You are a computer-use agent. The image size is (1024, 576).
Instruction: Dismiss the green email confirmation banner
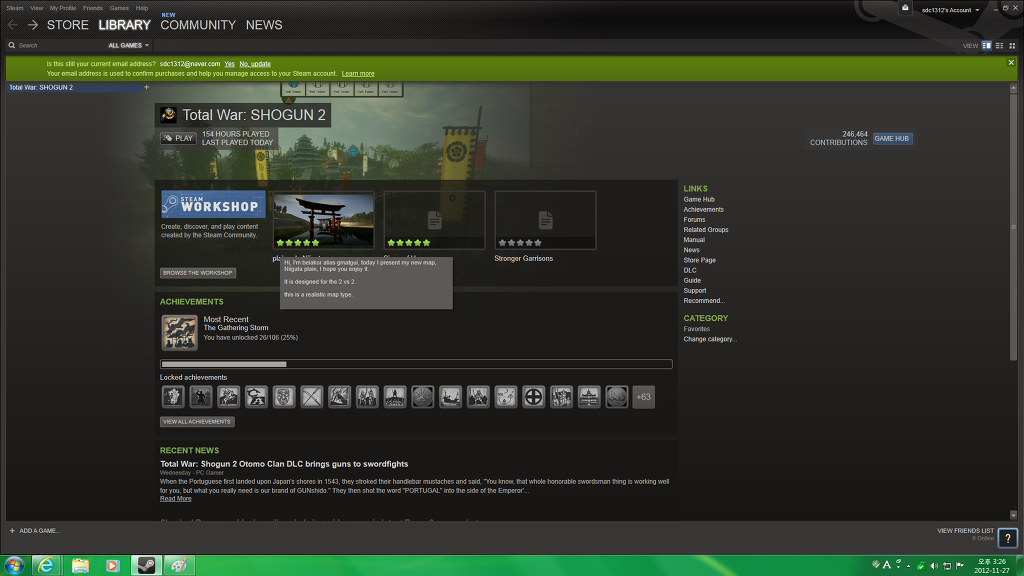pyautogui.click(x=1011, y=63)
